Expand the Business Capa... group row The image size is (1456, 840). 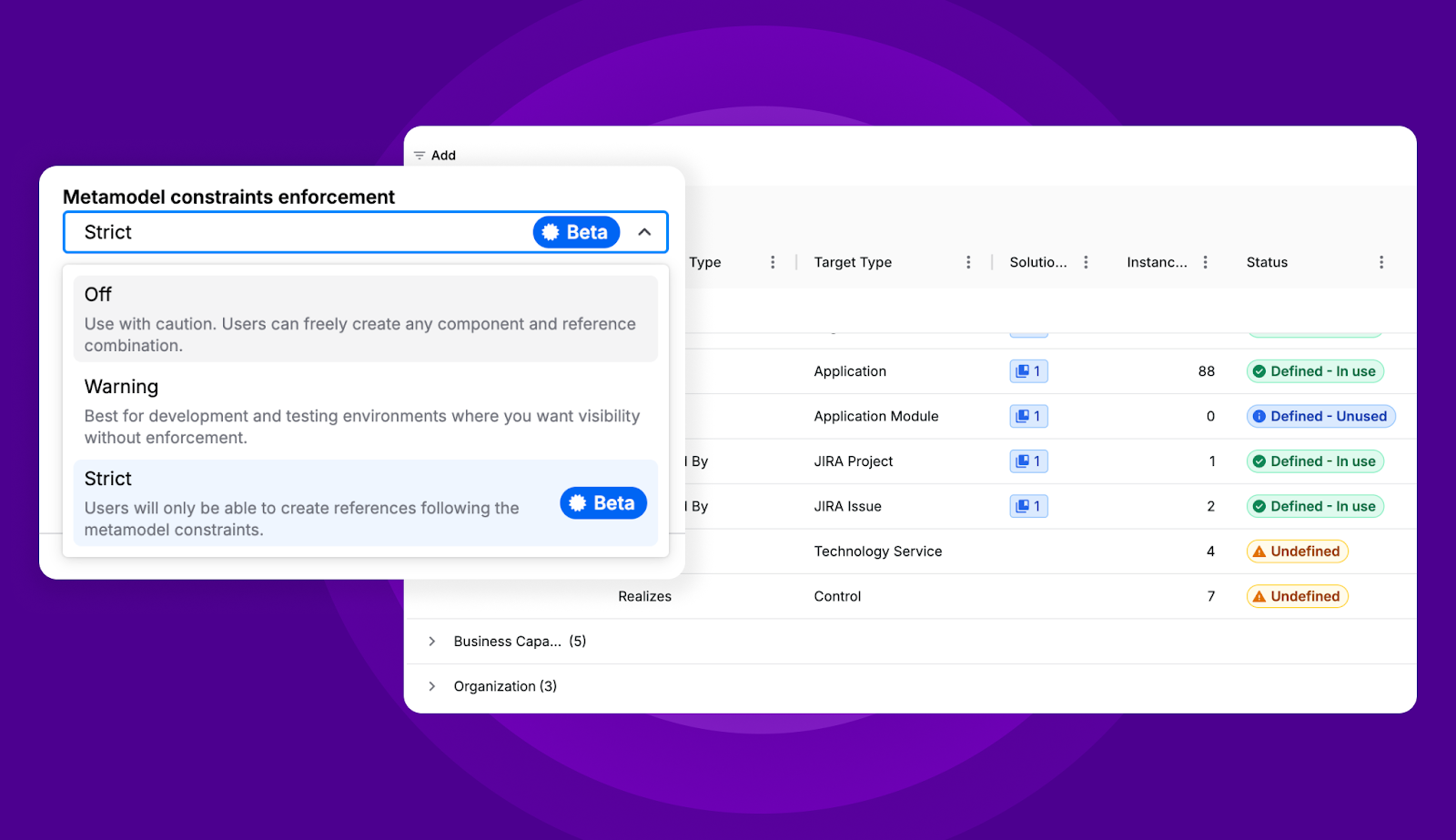pyautogui.click(x=432, y=642)
